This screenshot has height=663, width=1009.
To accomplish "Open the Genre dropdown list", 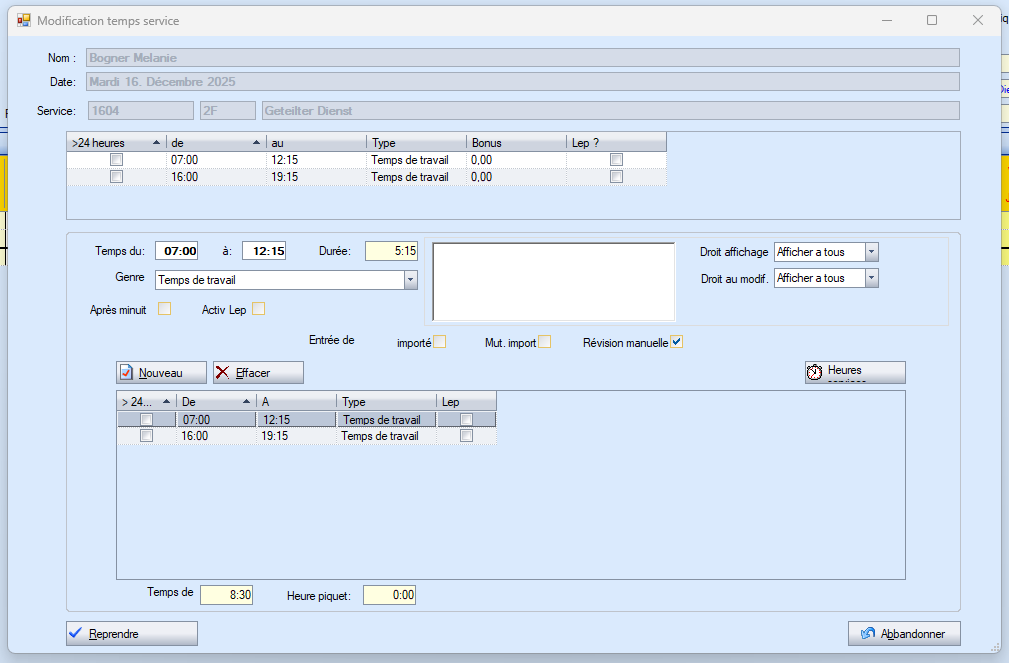I will [x=410, y=280].
